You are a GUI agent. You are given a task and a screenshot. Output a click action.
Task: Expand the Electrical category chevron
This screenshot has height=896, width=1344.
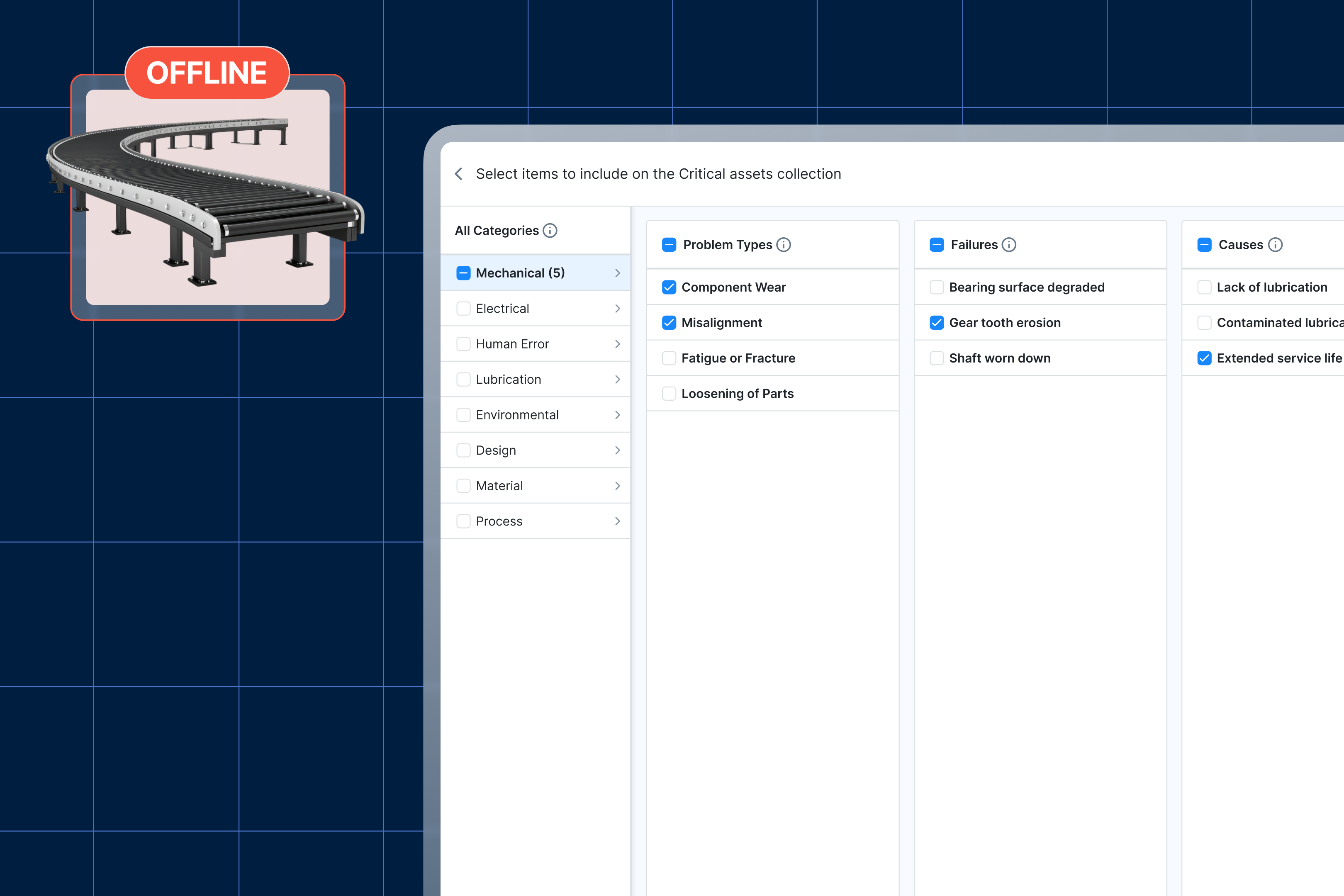click(x=617, y=309)
